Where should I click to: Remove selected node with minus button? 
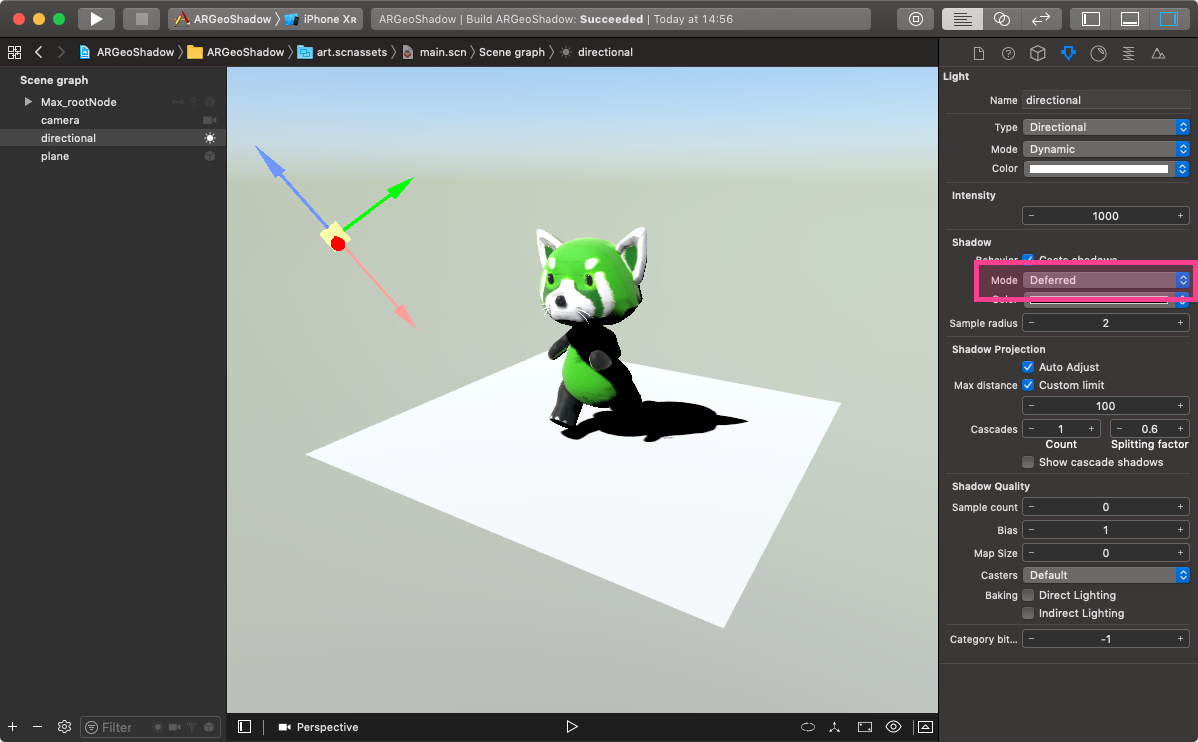point(37,727)
